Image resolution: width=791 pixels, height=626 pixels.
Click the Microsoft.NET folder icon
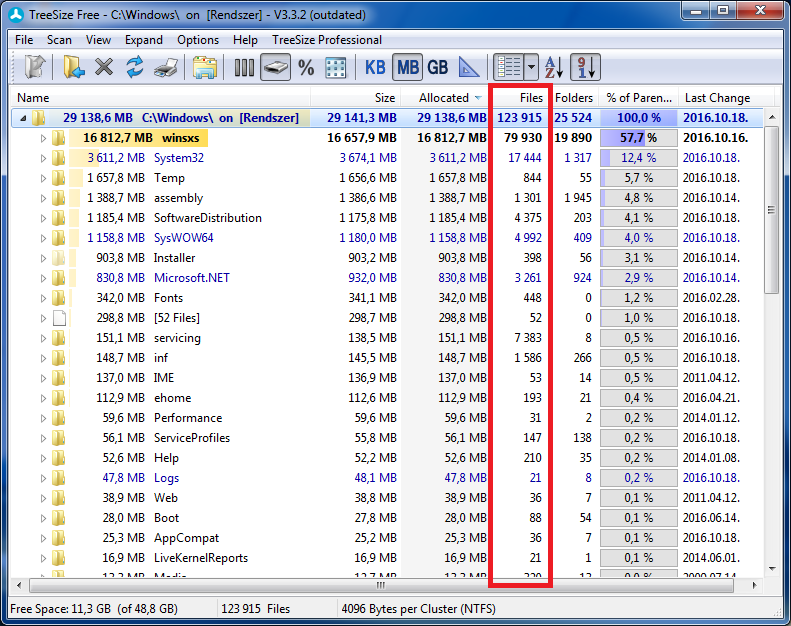pos(59,277)
